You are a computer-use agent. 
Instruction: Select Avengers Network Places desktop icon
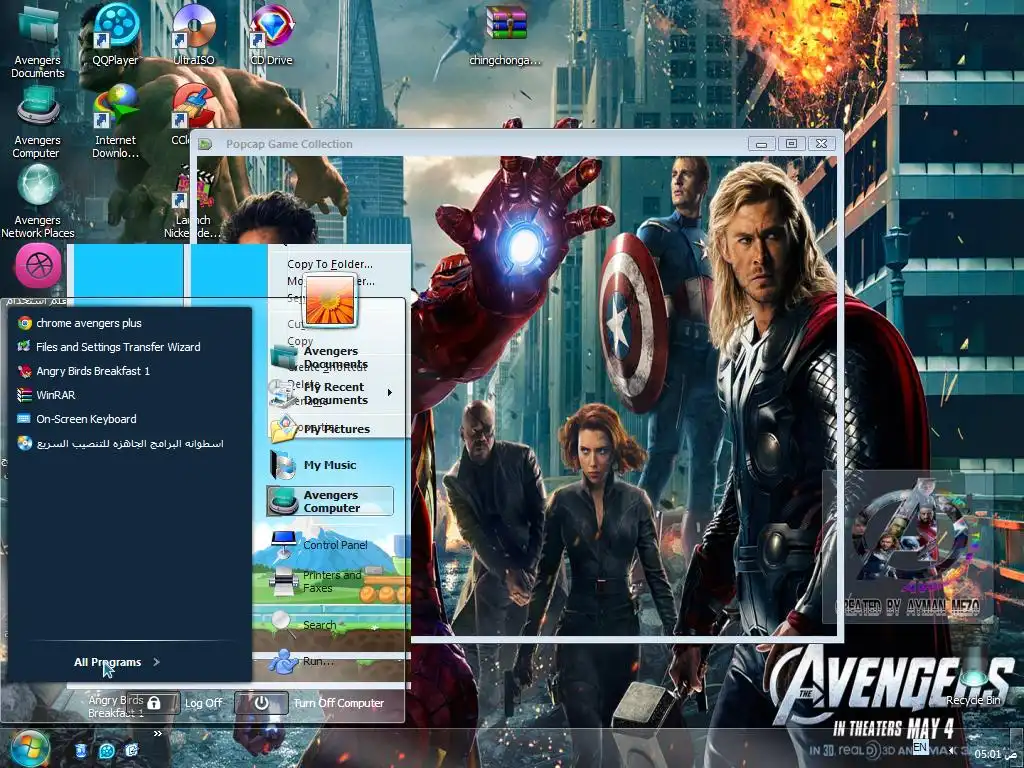point(37,201)
